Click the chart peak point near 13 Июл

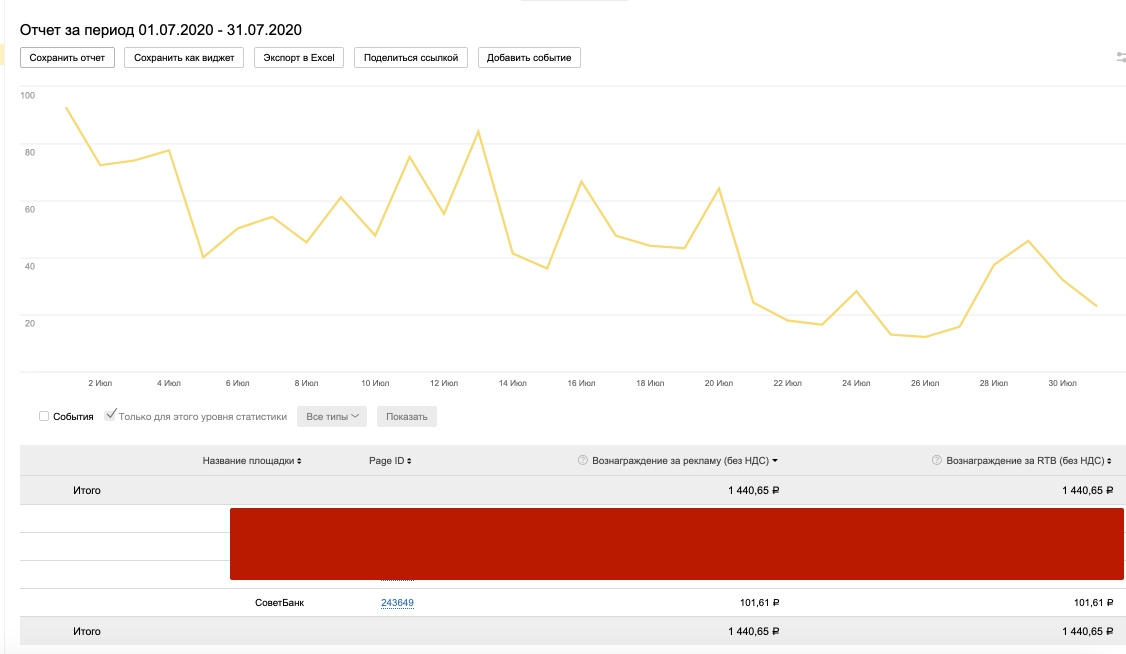pos(478,131)
